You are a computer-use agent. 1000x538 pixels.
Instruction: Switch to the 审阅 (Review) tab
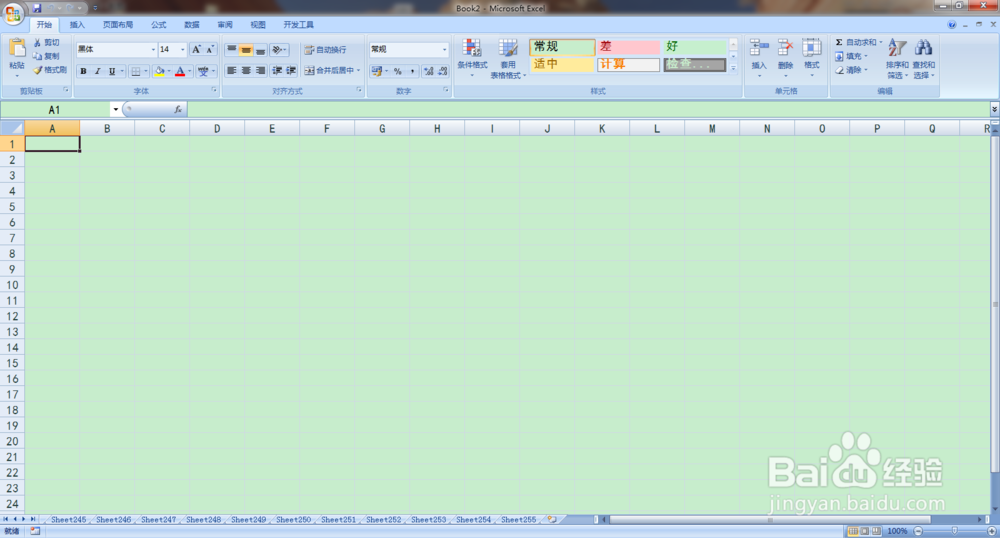point(224,25)
